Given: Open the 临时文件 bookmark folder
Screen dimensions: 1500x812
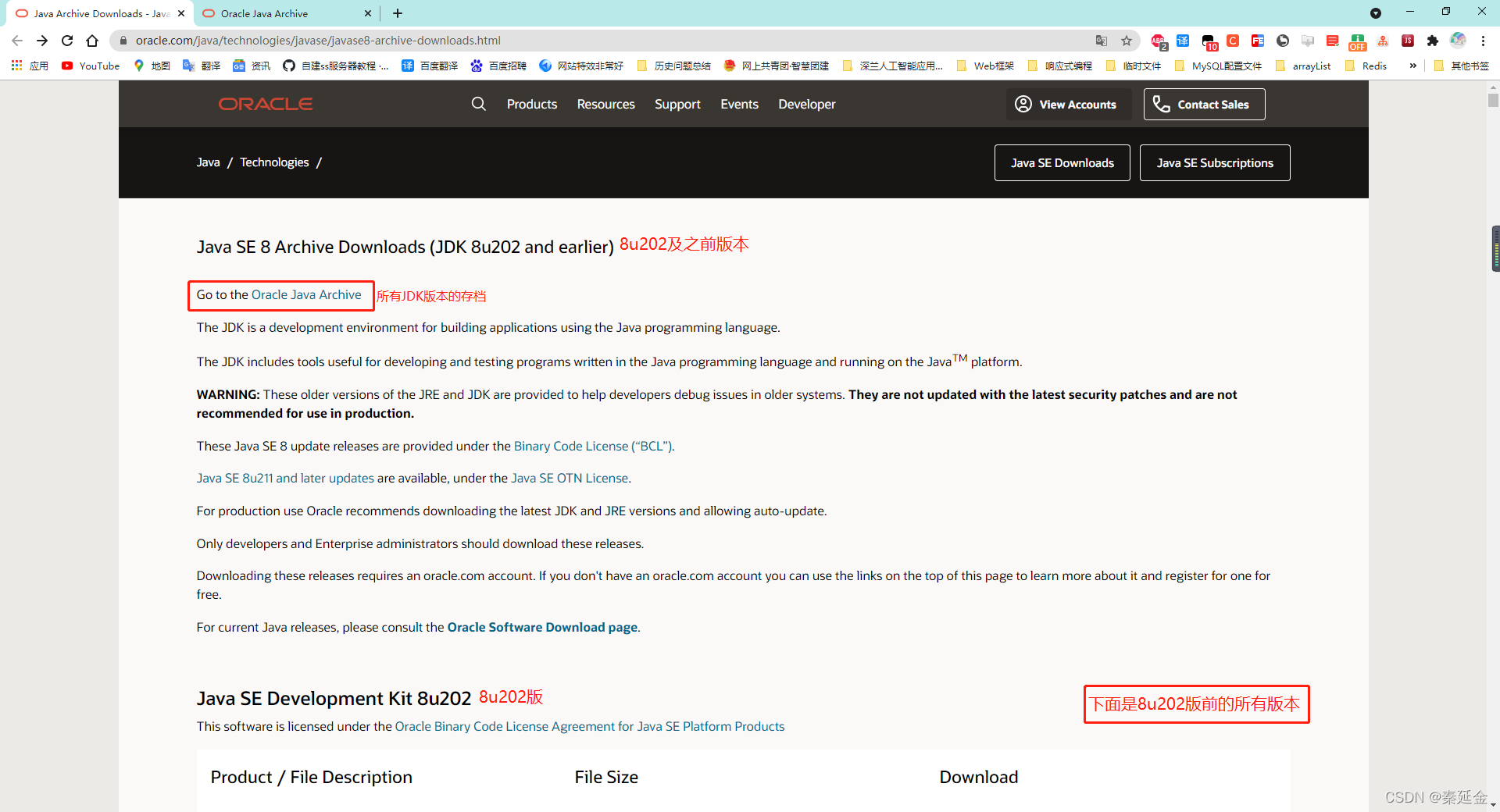Looking at the screenshot, I should (1134, 66).
